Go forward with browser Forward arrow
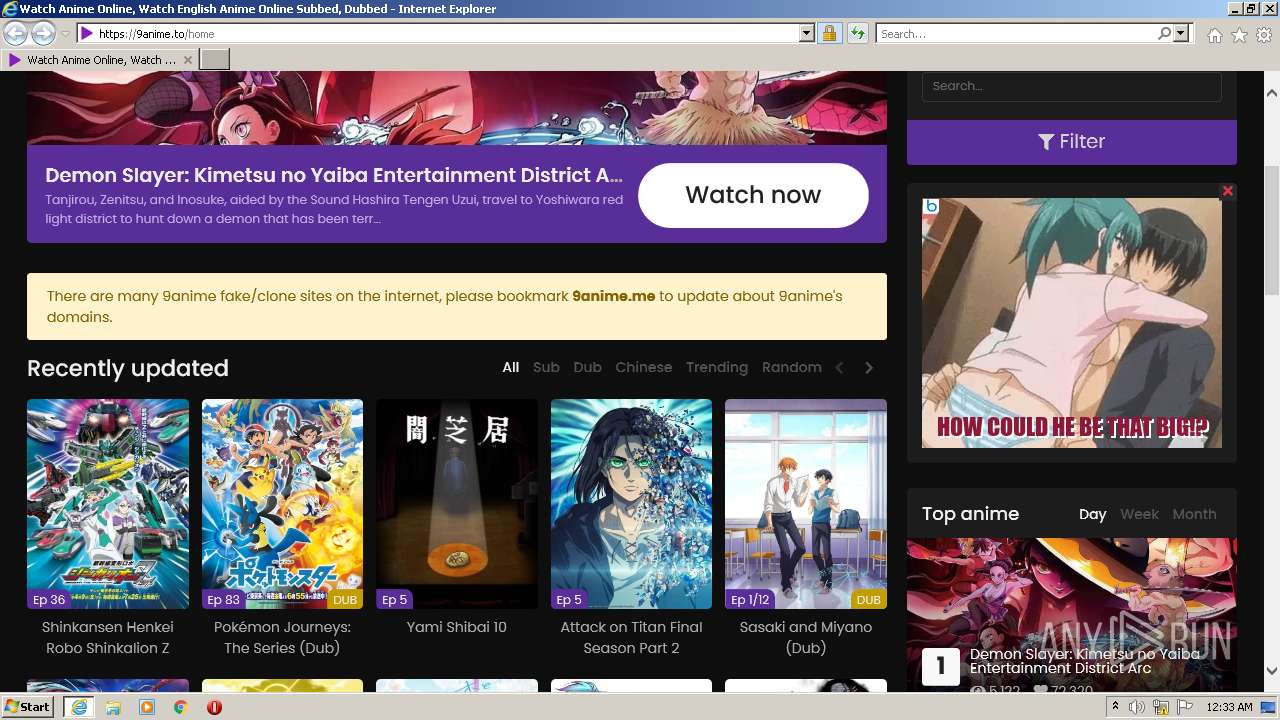Viewport: 1280px width, 720px height. tap(43, 34)
